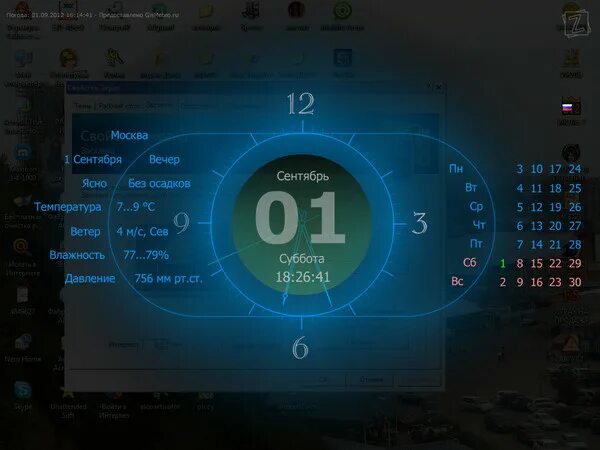Select calendar date 27

[575, 226]
